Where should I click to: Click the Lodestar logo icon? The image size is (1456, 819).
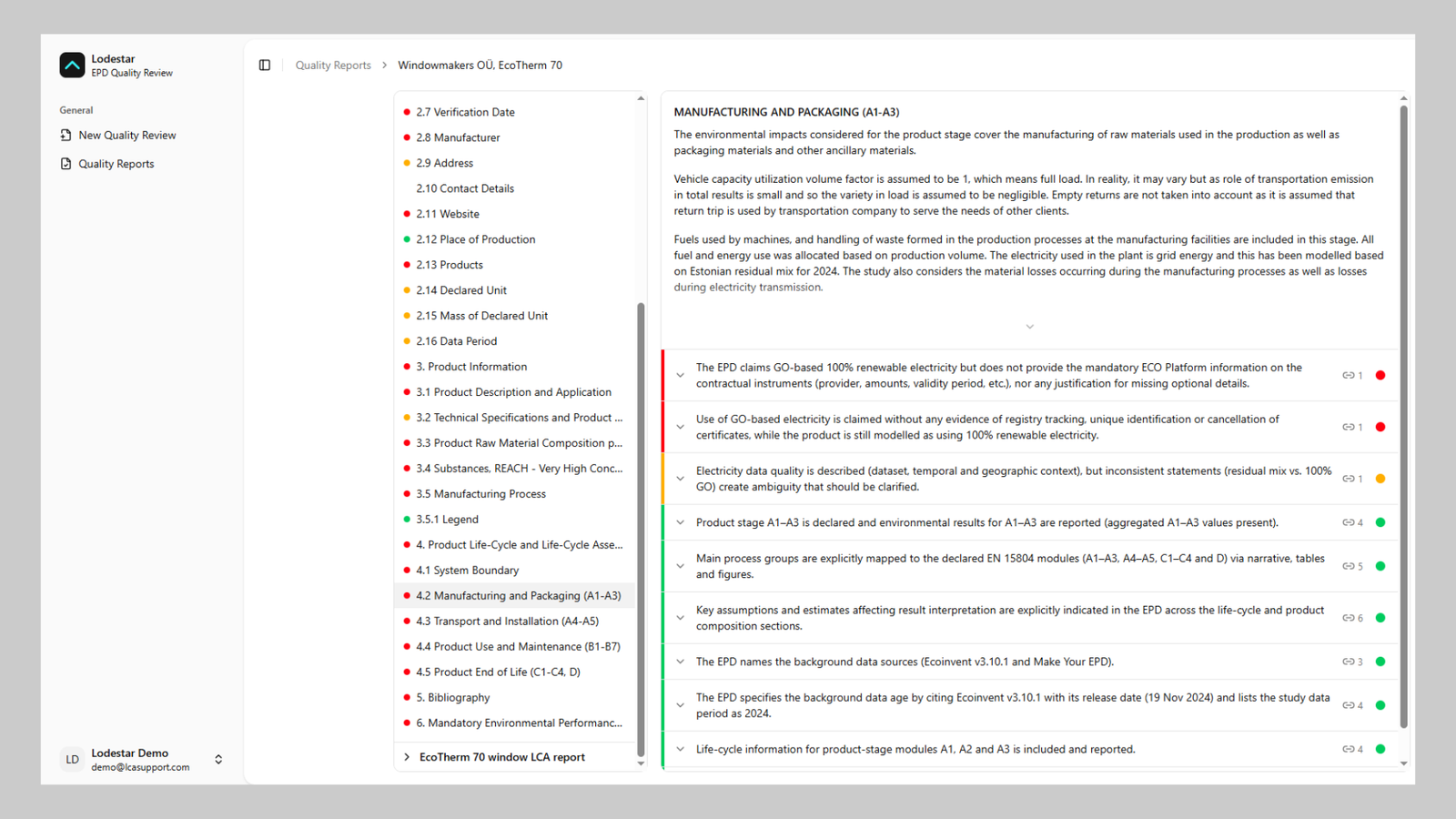coord(72,65)
